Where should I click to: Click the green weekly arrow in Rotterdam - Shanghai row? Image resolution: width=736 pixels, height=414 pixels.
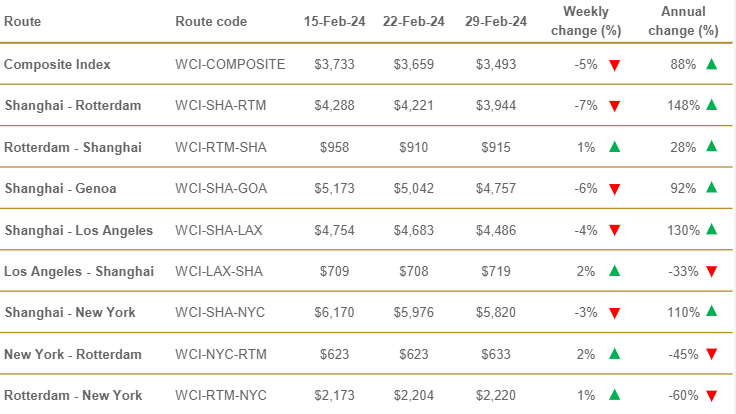pos(614,147)
